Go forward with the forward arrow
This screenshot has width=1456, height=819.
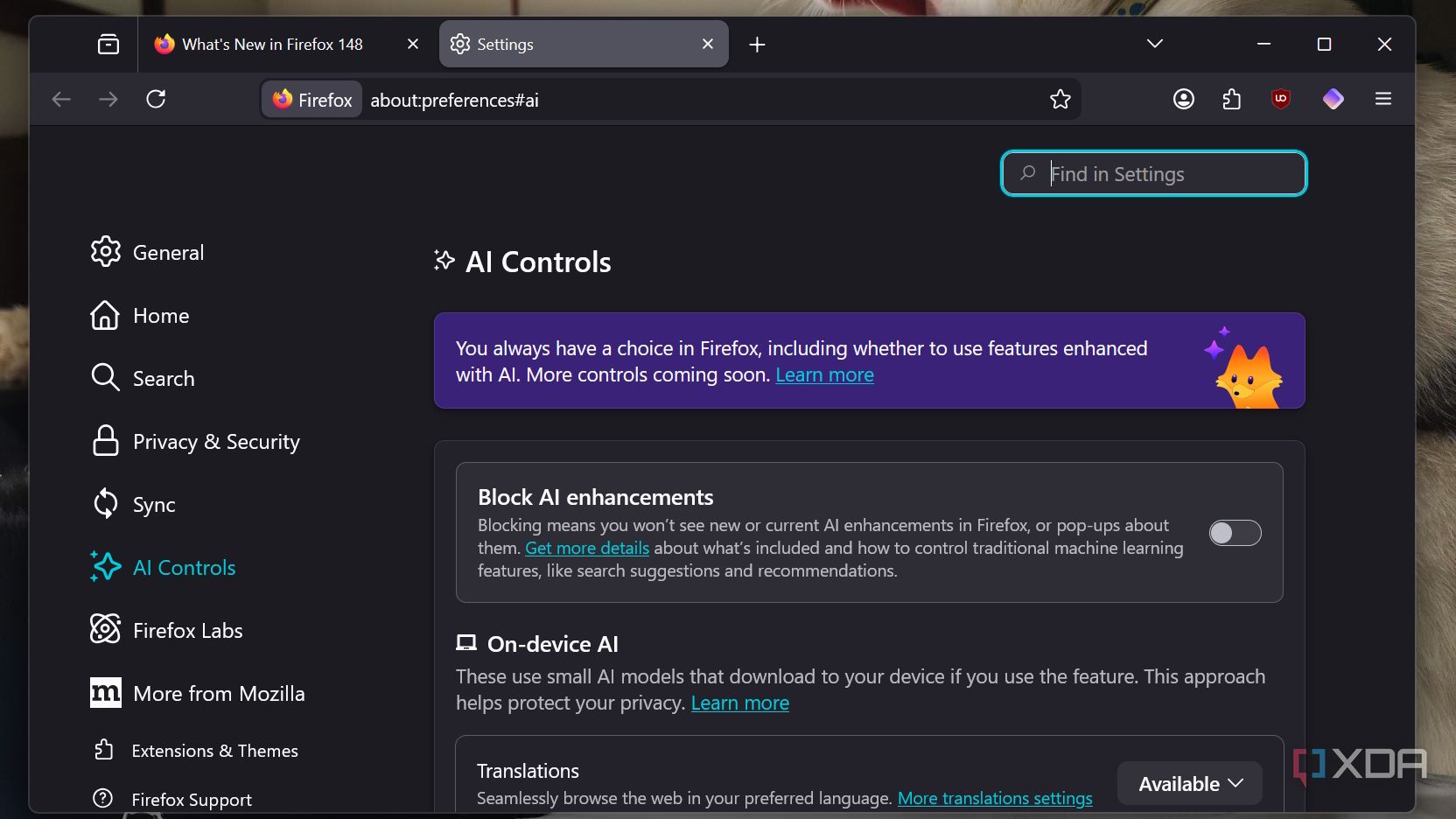pyautogui.click(x=108, y=99)
